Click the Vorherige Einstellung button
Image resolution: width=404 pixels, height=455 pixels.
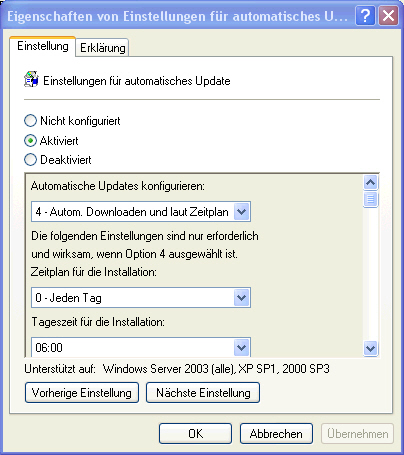point(82,393)
